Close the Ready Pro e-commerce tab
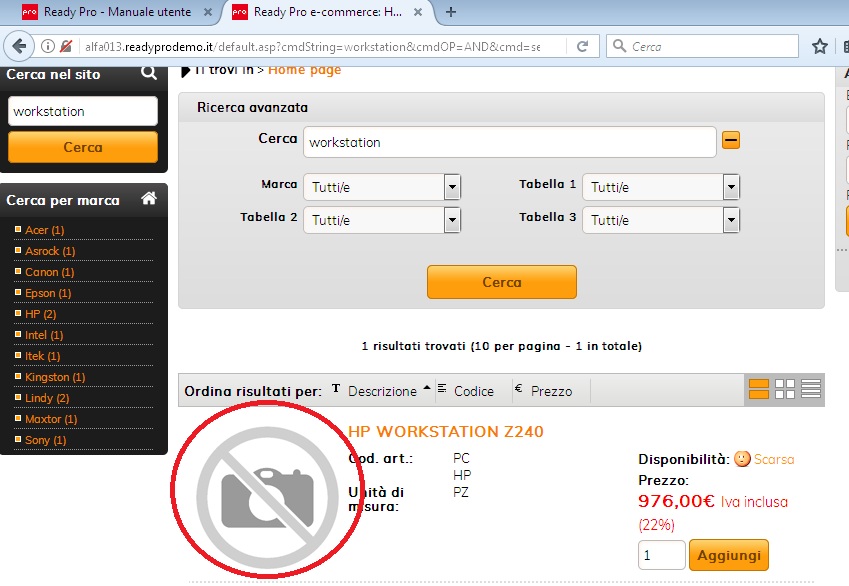Screen dimensions: 849x586 [417, 12]
